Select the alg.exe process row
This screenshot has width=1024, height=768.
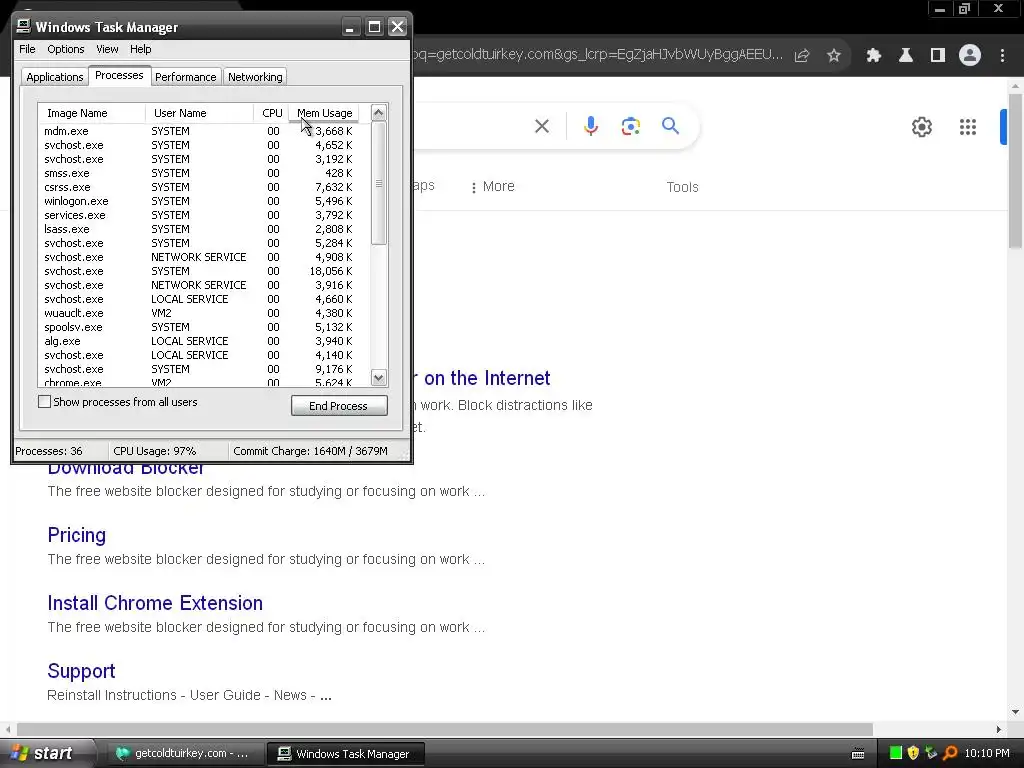pyautogui.click(x=199, y=341)
